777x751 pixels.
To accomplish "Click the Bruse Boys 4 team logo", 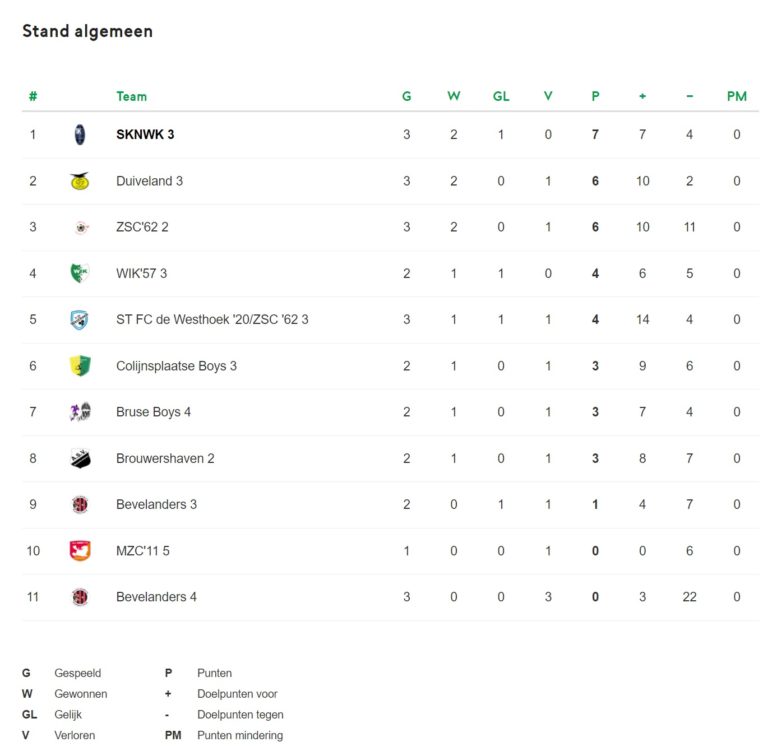I will [80, 412].
